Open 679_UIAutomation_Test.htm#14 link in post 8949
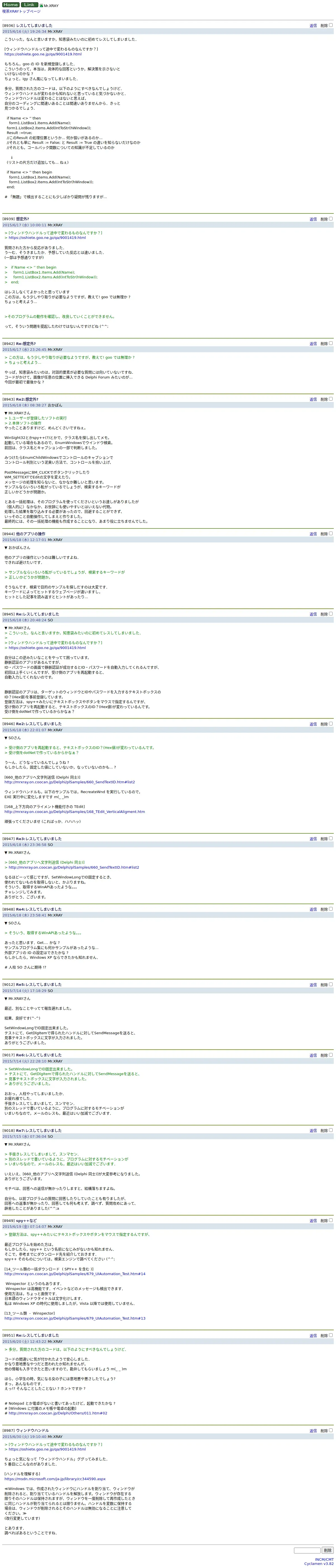336x1568 pixels. point(75,1274)
